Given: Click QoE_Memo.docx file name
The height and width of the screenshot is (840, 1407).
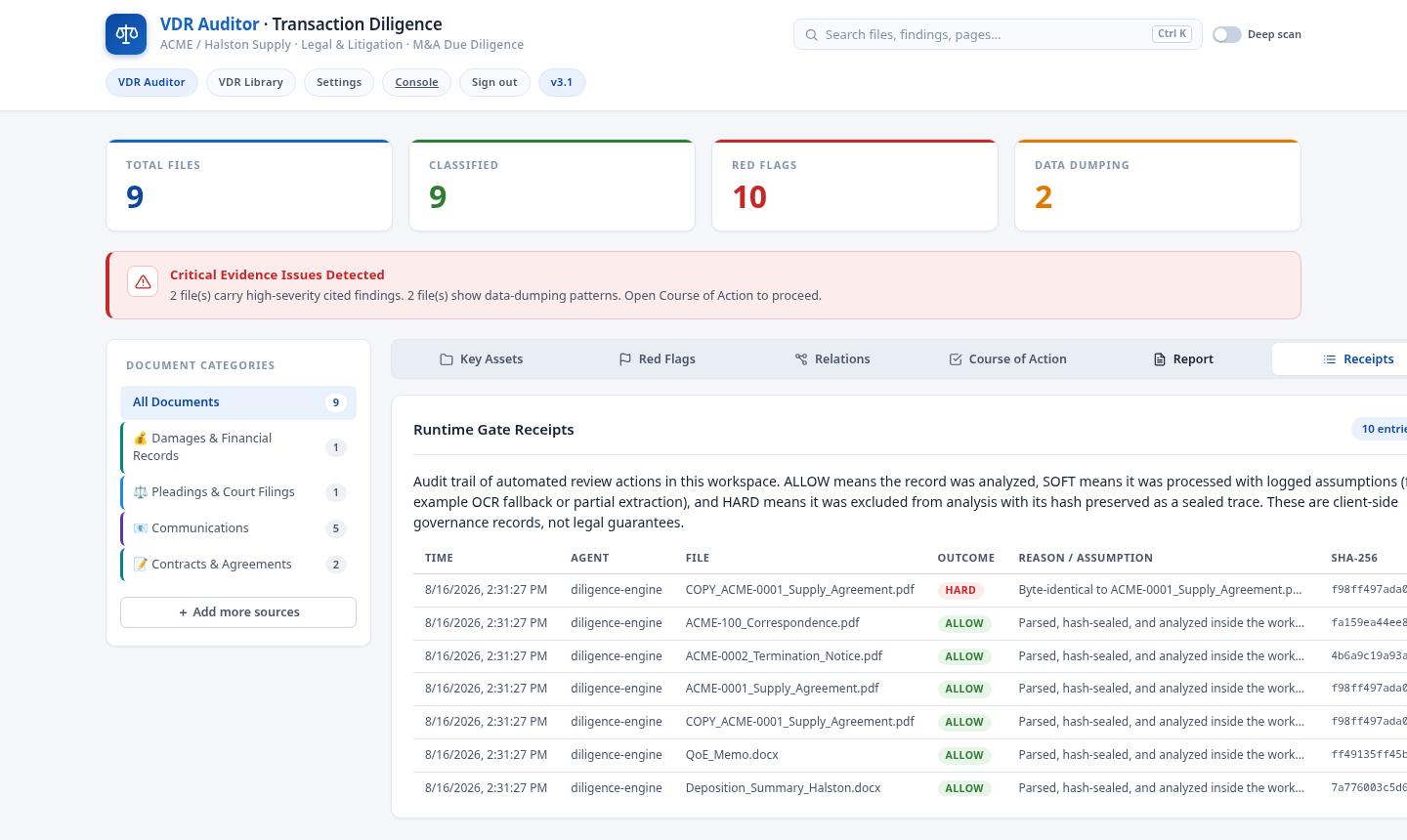Looking at the screenshot, I should tap(732, 755).
